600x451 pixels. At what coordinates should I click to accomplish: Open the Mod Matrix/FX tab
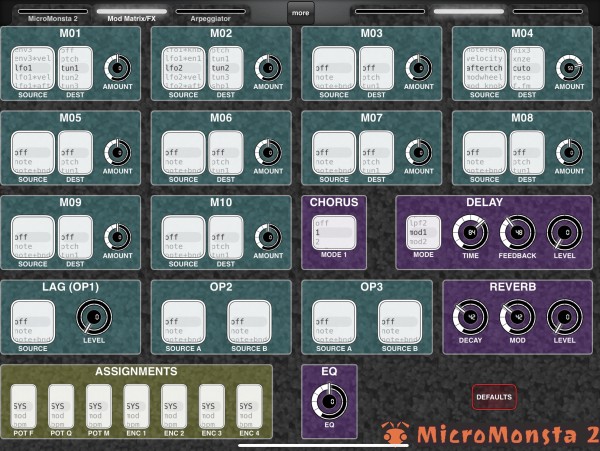[132, 15]
